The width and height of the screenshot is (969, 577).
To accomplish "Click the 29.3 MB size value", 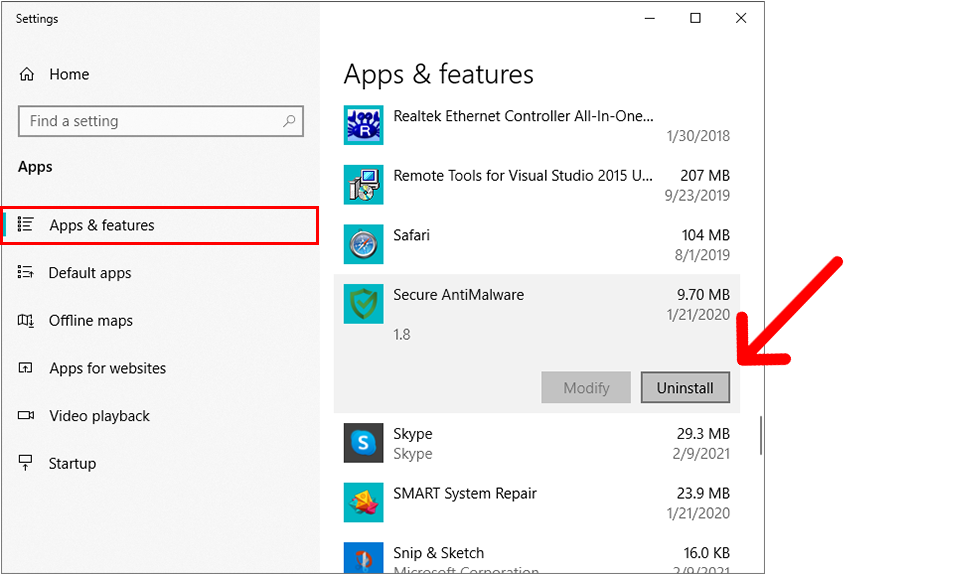I will (x=703, y=434).
